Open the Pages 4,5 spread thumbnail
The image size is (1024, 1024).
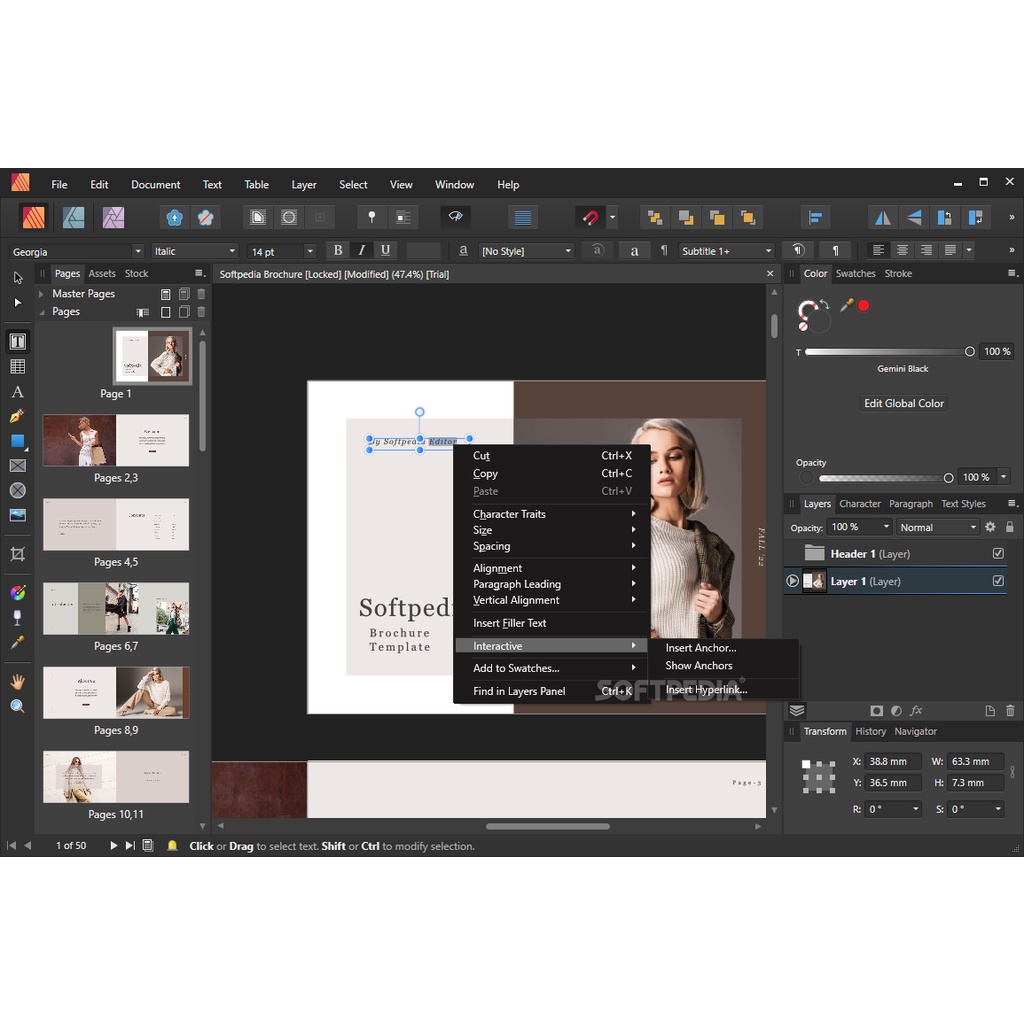[x=116, y=524]
